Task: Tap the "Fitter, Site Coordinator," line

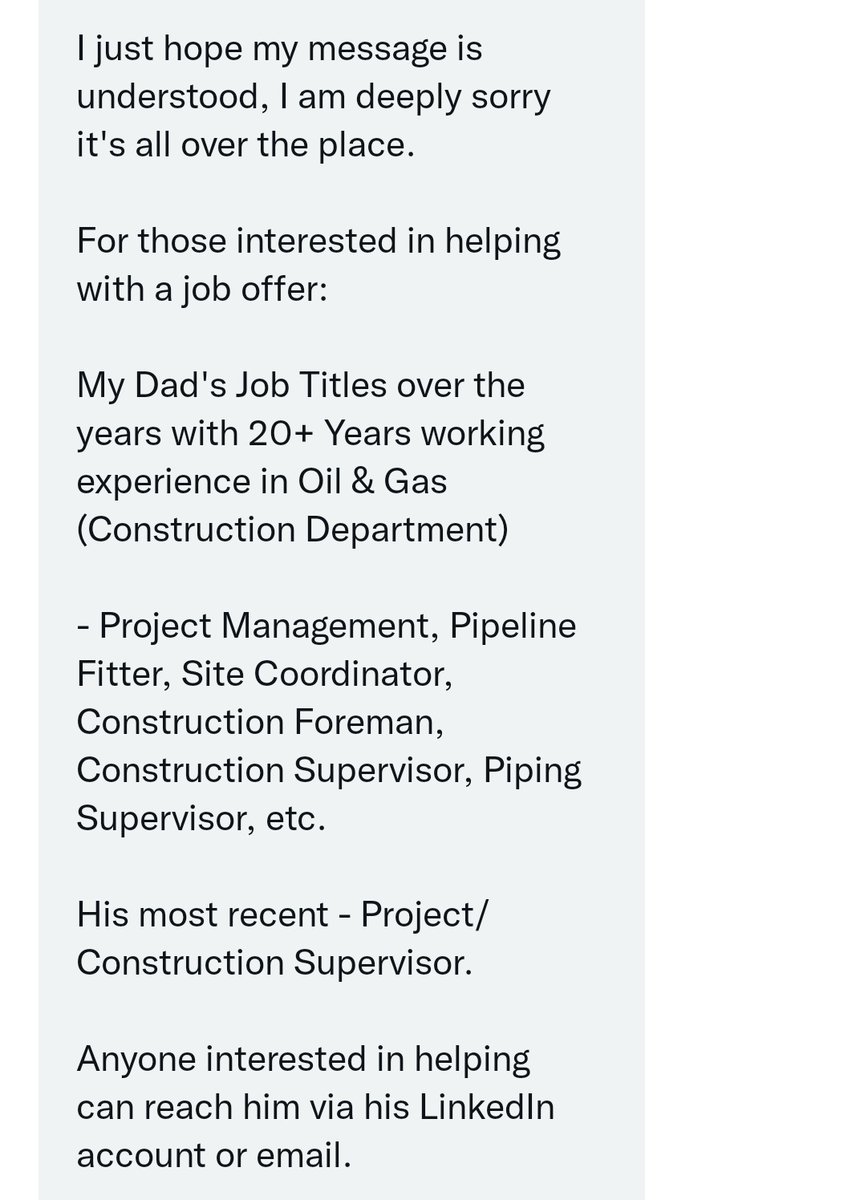Action: tap(265, 673)
